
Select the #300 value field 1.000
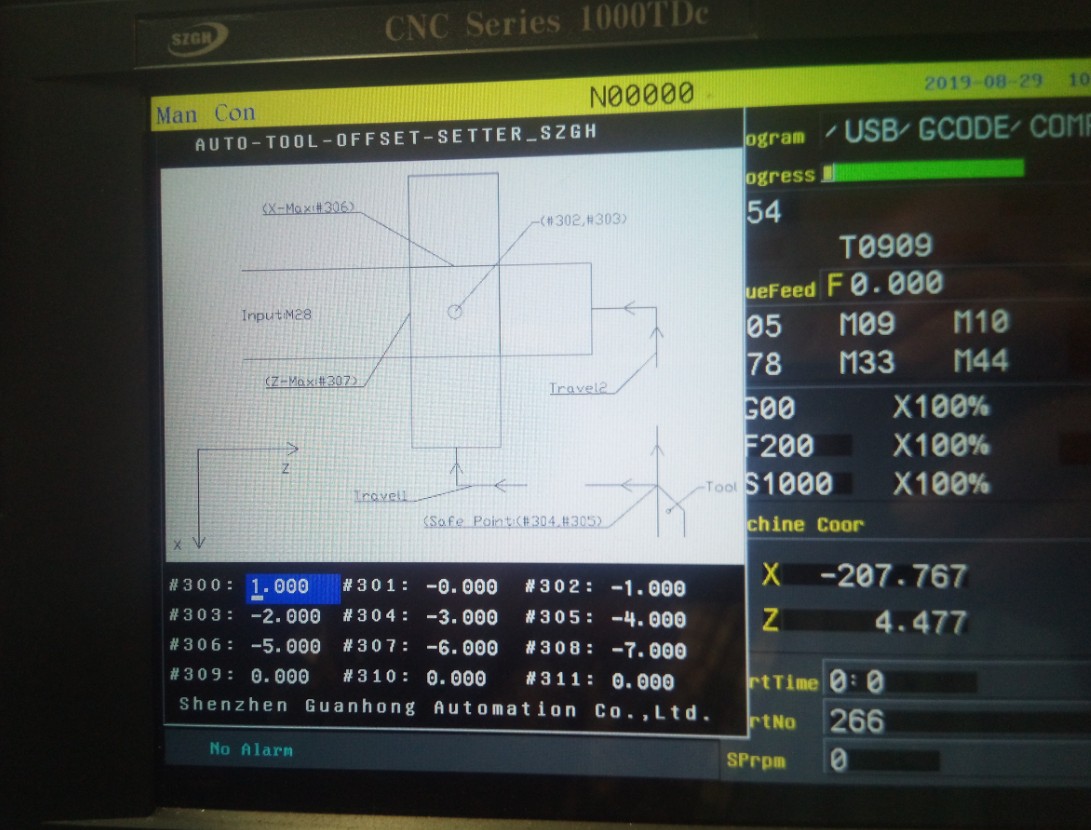point(293,587)
